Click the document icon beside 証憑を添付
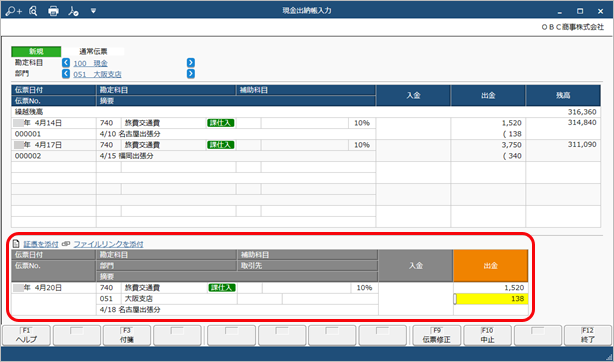 coord(16,244)
